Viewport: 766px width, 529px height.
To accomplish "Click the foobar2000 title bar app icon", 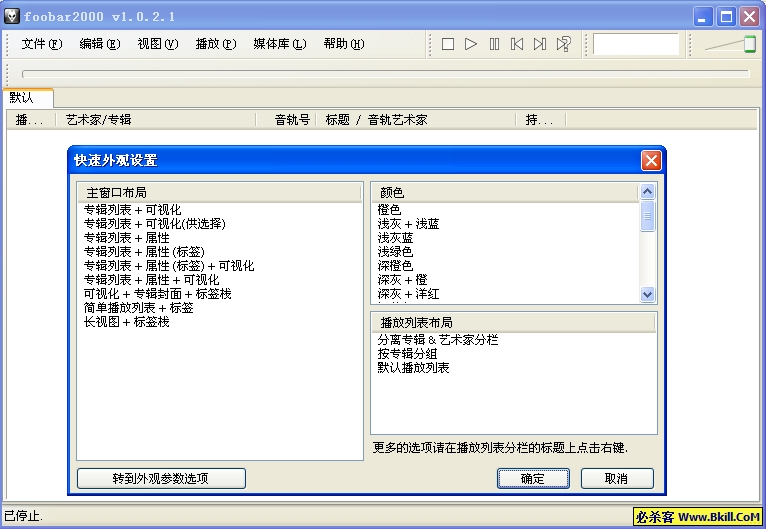I will [x=11, y=17].
